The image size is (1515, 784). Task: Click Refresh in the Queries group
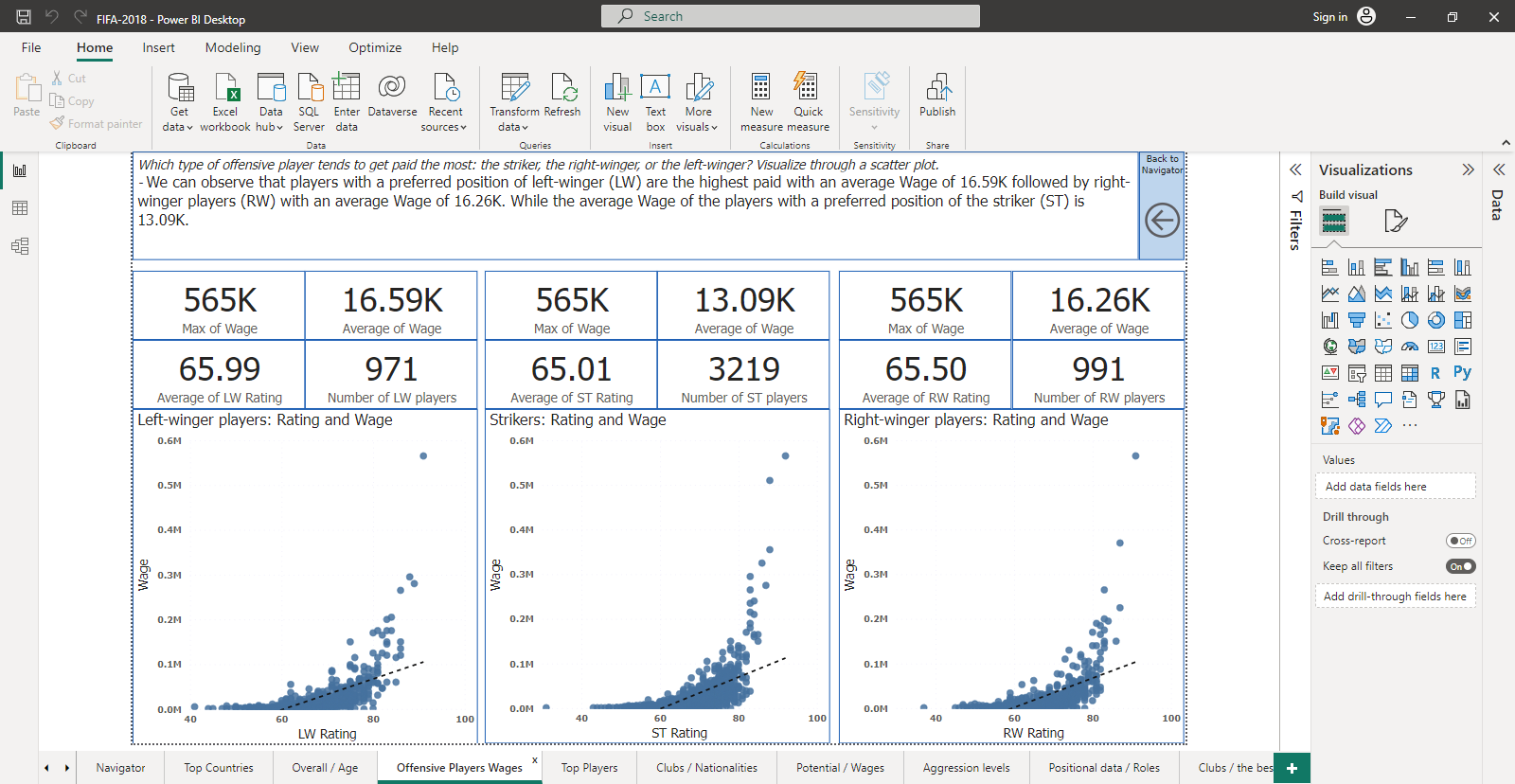pos(562,88)
